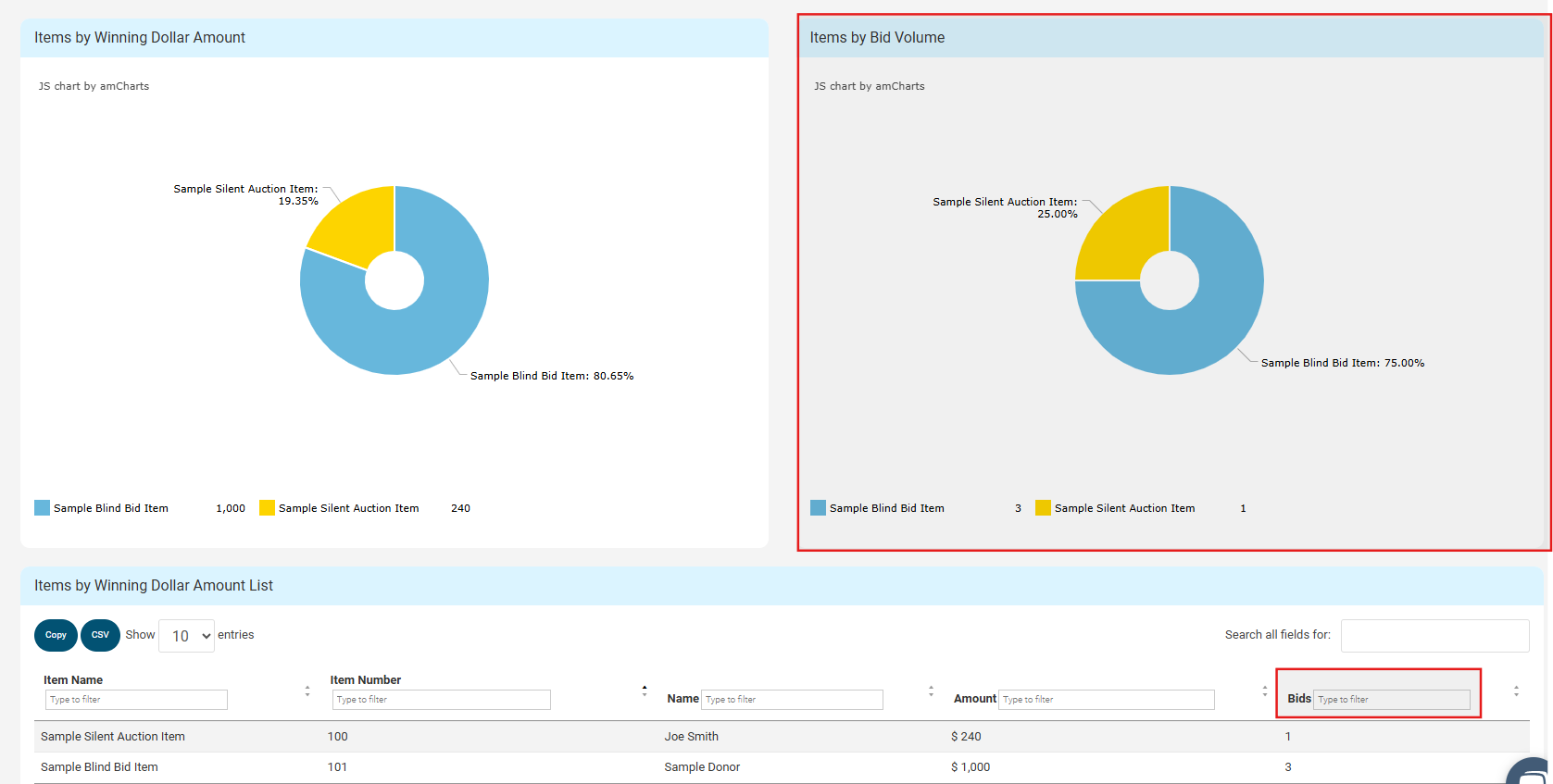Open amCharts link in Winning Dollar Amount chart

point(94,86)
